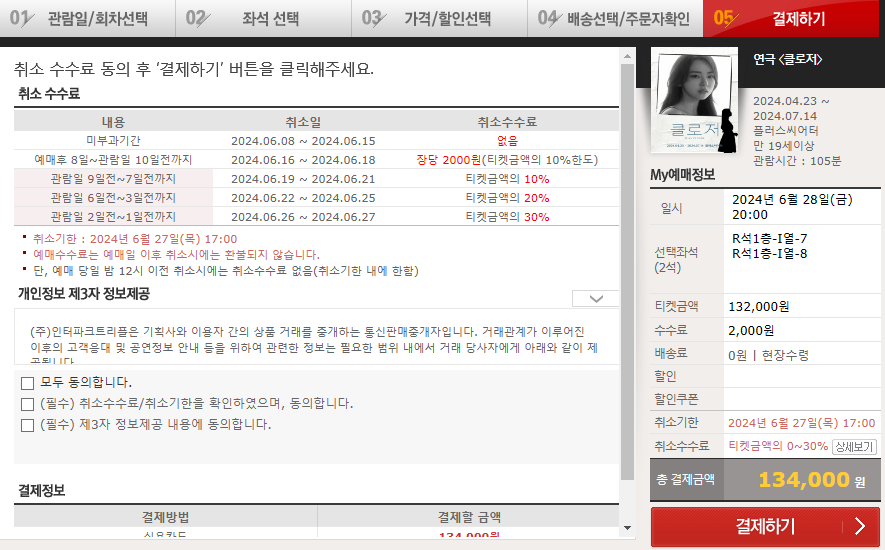Click date range 2024.06.16 ~ 2024.06.18
The height and width of the screenshot is (550, 885).
tap(303, 160)
